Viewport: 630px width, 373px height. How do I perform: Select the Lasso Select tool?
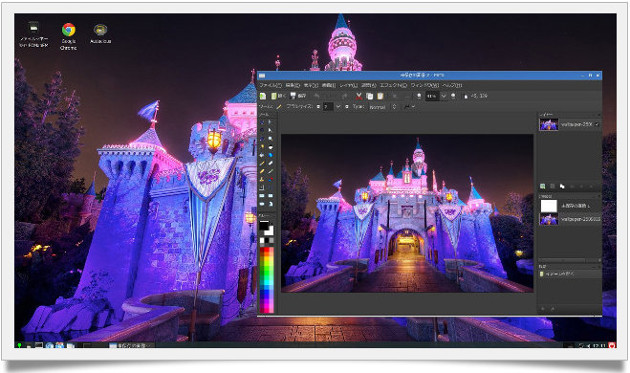[x=262, y=130]
